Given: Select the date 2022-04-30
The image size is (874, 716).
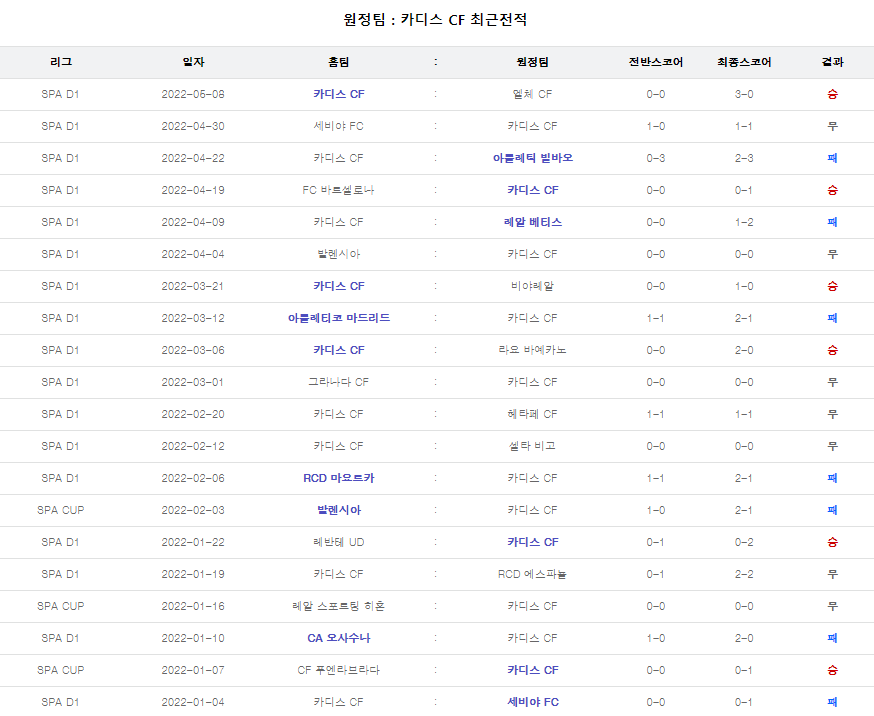Looking at the screenshot, I should coord(193,126).
